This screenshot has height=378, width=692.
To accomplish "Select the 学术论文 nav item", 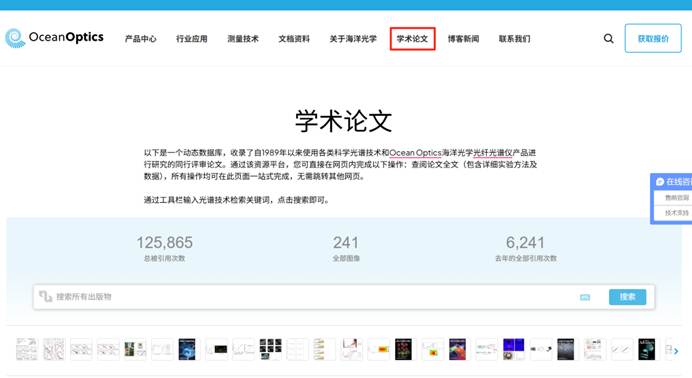I will point(412,39).
